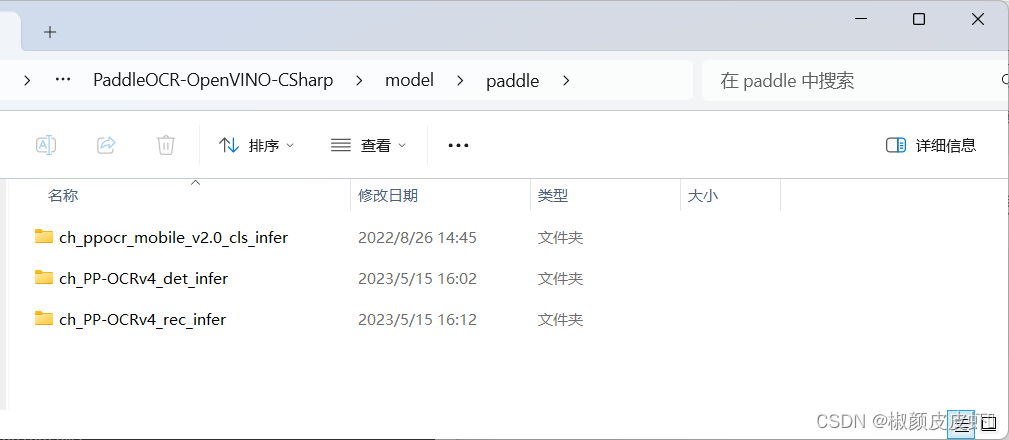This screenshot has width=1009, height=440.
Task: Open a new tab with plus button
Action: (50, 32)
